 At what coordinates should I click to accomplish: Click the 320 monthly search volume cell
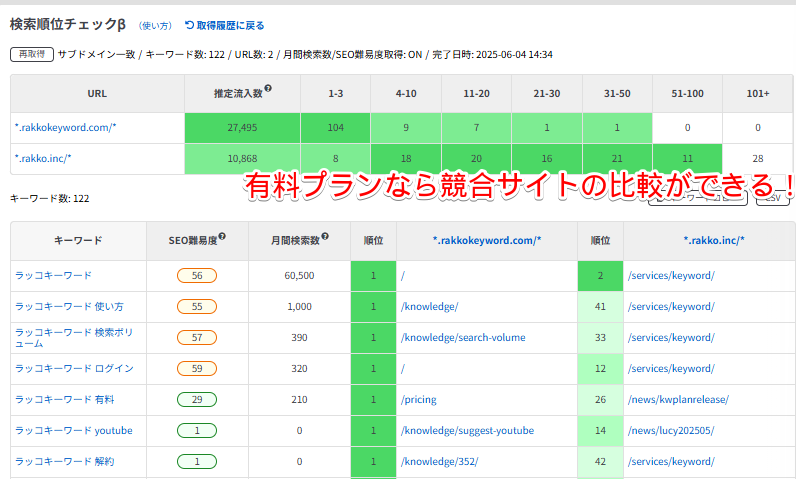[x=299, y=369]
